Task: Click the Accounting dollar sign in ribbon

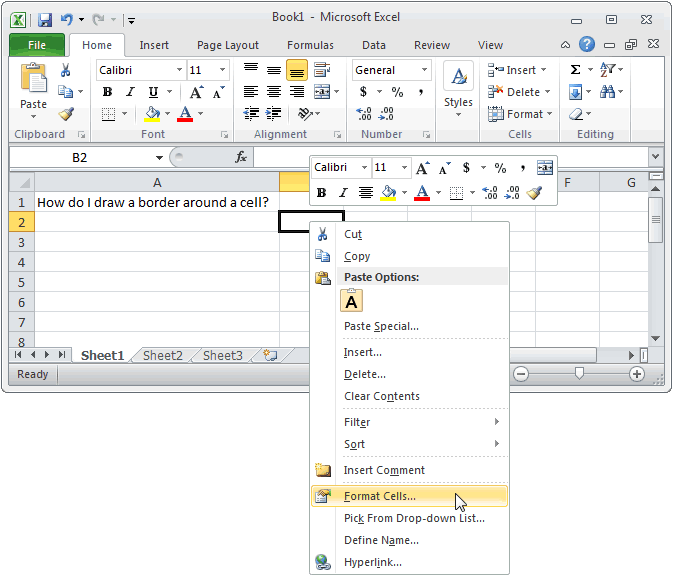Action: 363,91
